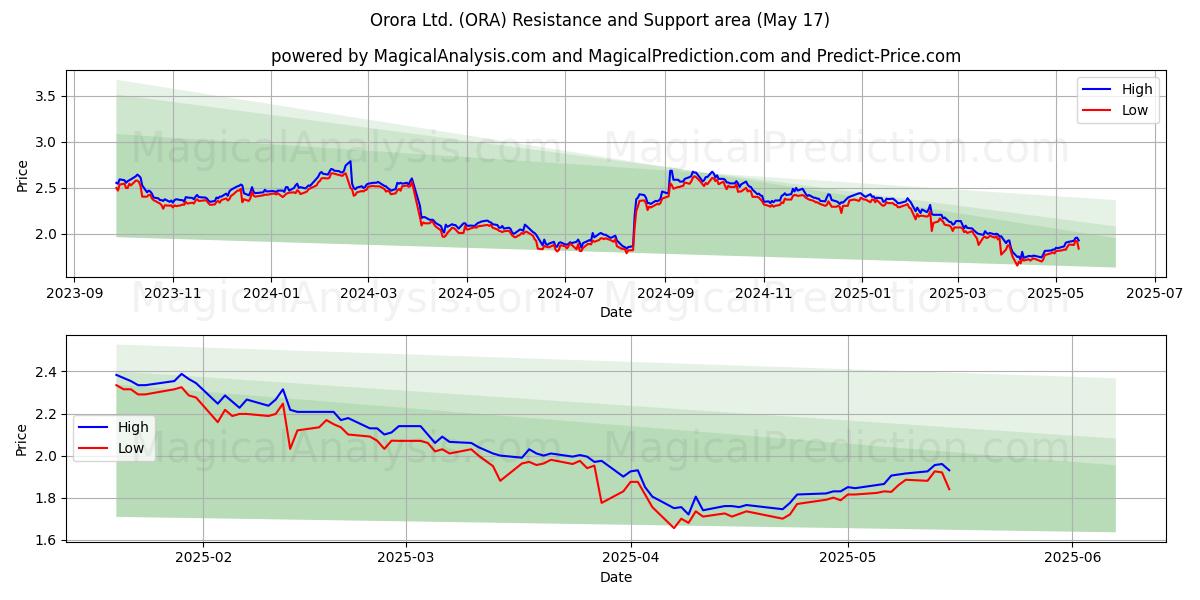
Task: Click the 2.0 price tick on top chart
Action: (47, 234)
